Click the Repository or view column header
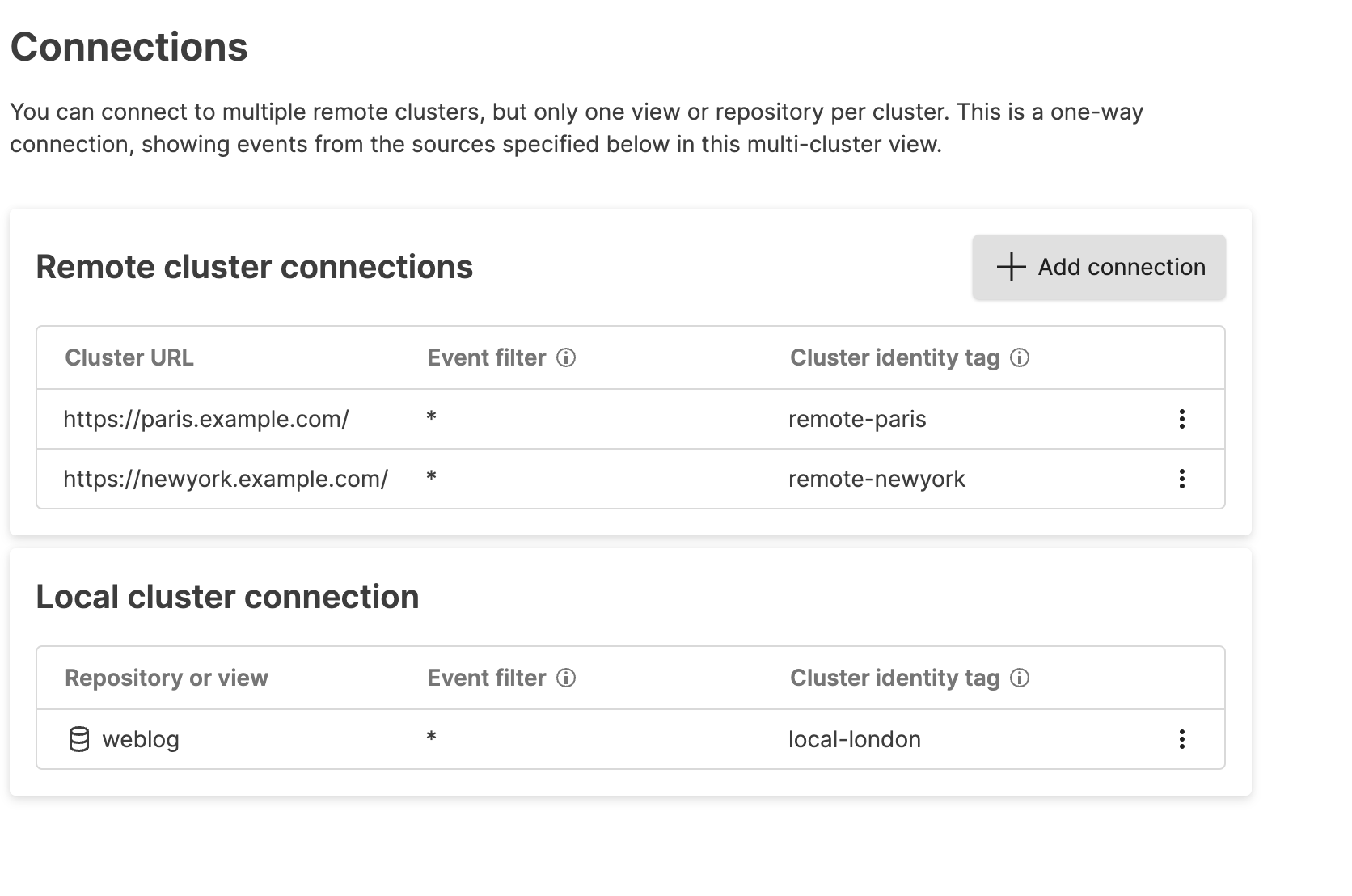The height and width of the screenshot is (896, 1352). (x=167, y=678)
